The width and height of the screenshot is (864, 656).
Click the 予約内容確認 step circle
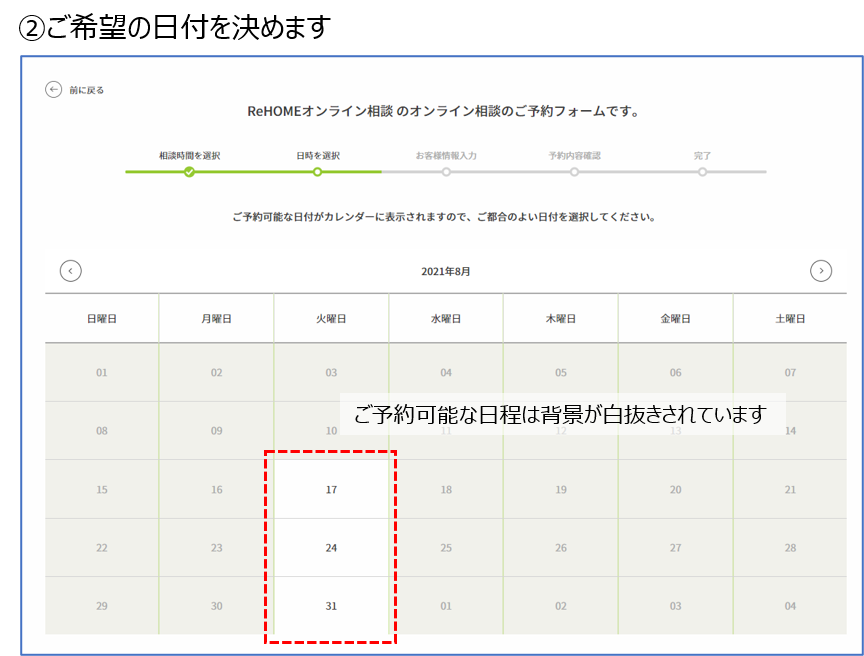click(x=574, y=172)
